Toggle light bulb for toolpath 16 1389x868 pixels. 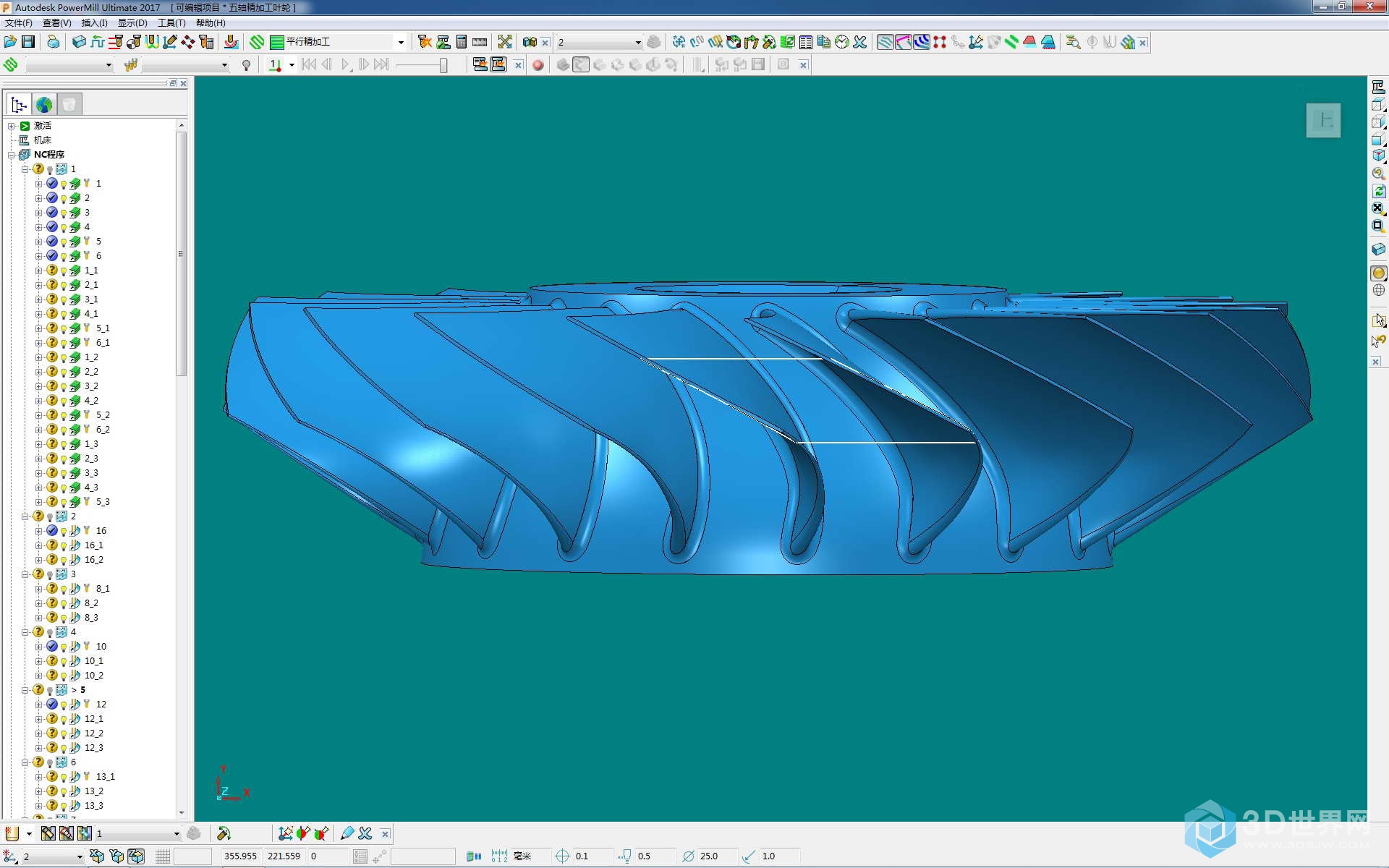click(64, 532)
